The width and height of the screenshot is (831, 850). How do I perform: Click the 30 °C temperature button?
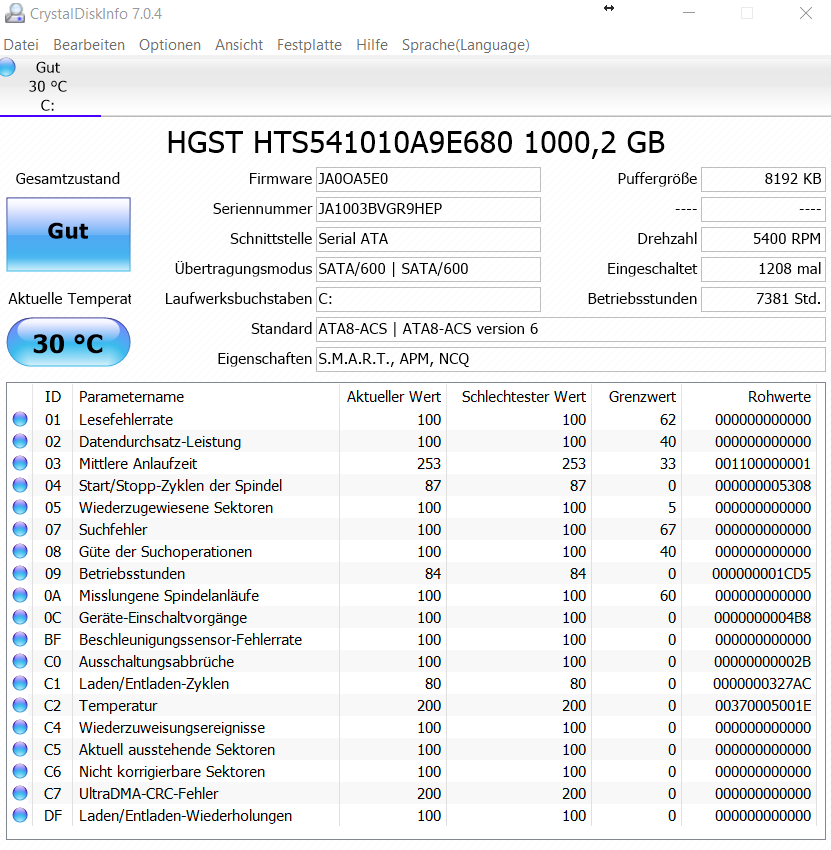[68, 343]
